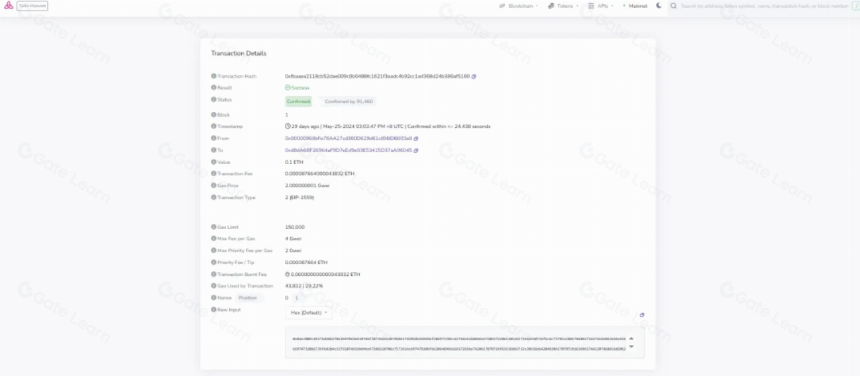Viewport: 860px width, 376px height.
Task: Click info icon beside Transaction Hash
Action: coord(214,76)
